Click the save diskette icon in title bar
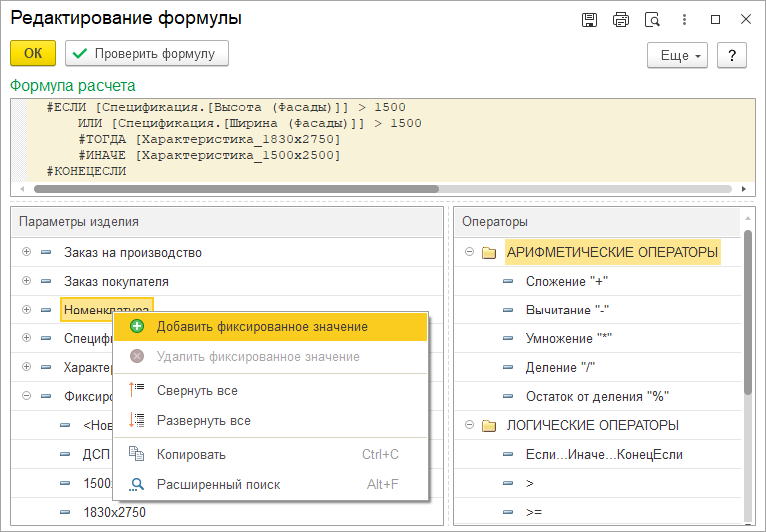 tap(590, 19)
